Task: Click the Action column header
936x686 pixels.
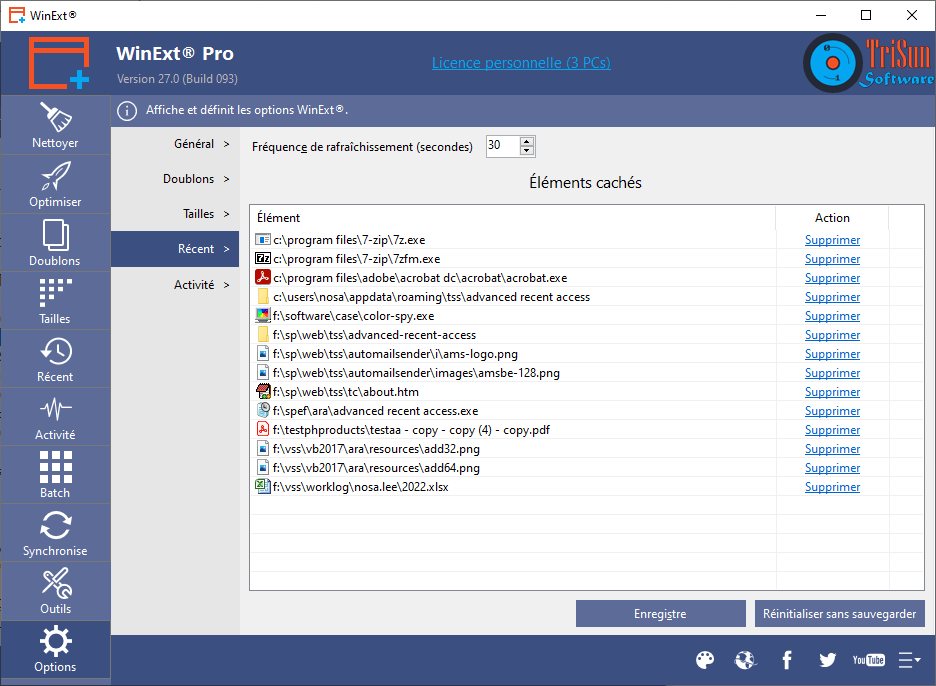Action: tap(832, 218)
